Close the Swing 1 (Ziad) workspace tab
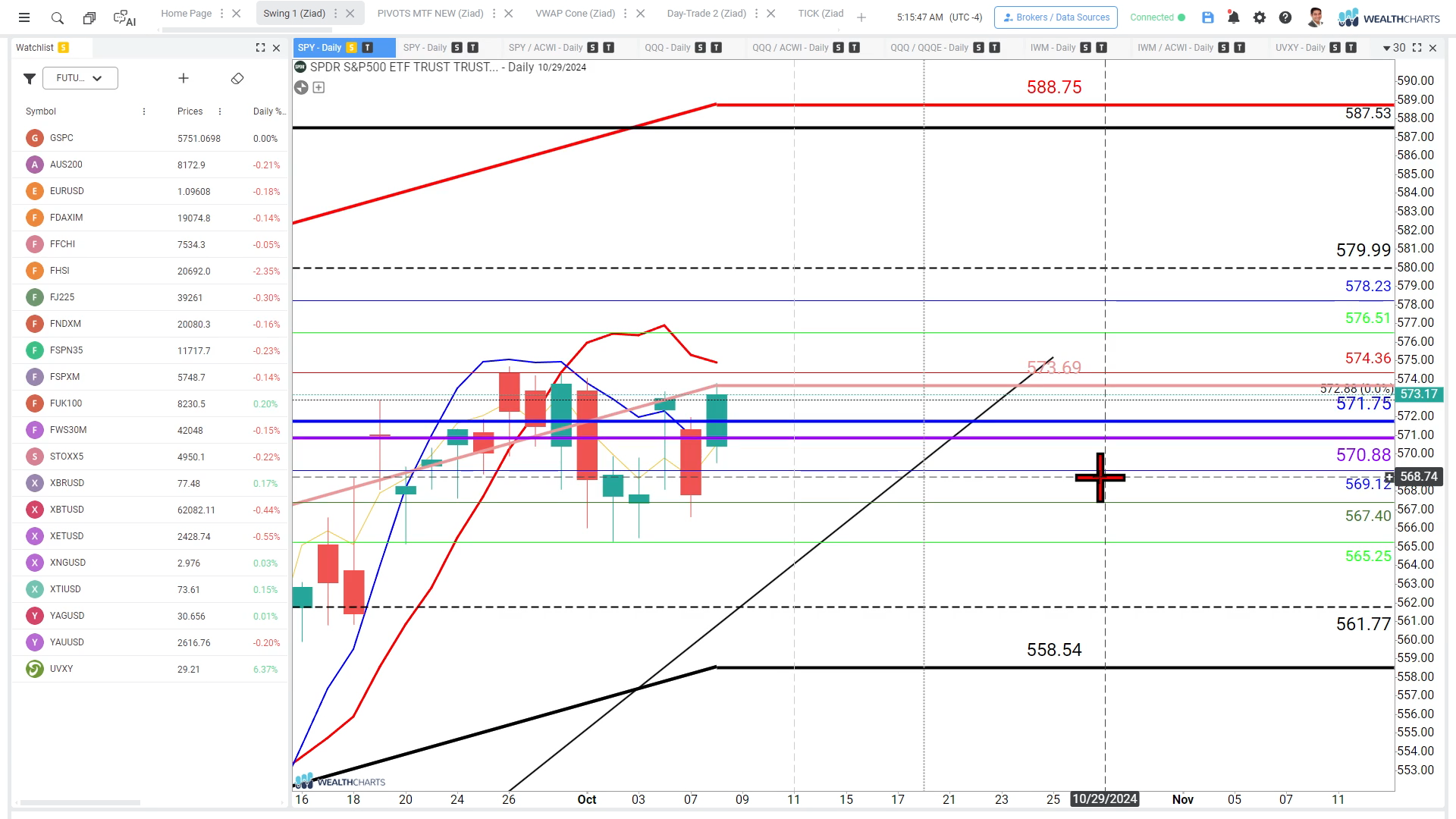 coord(350,14)
